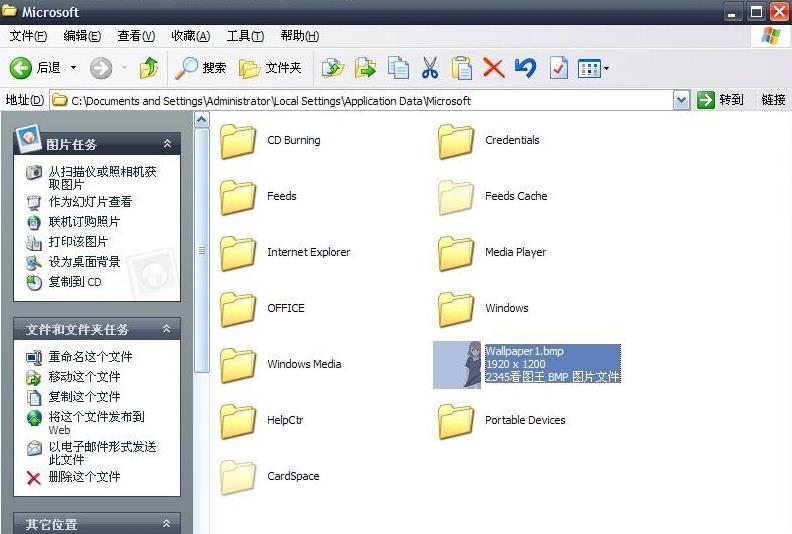Image resolution: width=792 pixels, height=534 pixels.
Task: Click the red Delete X toolbar icon
Action: [x=493, y=68]
